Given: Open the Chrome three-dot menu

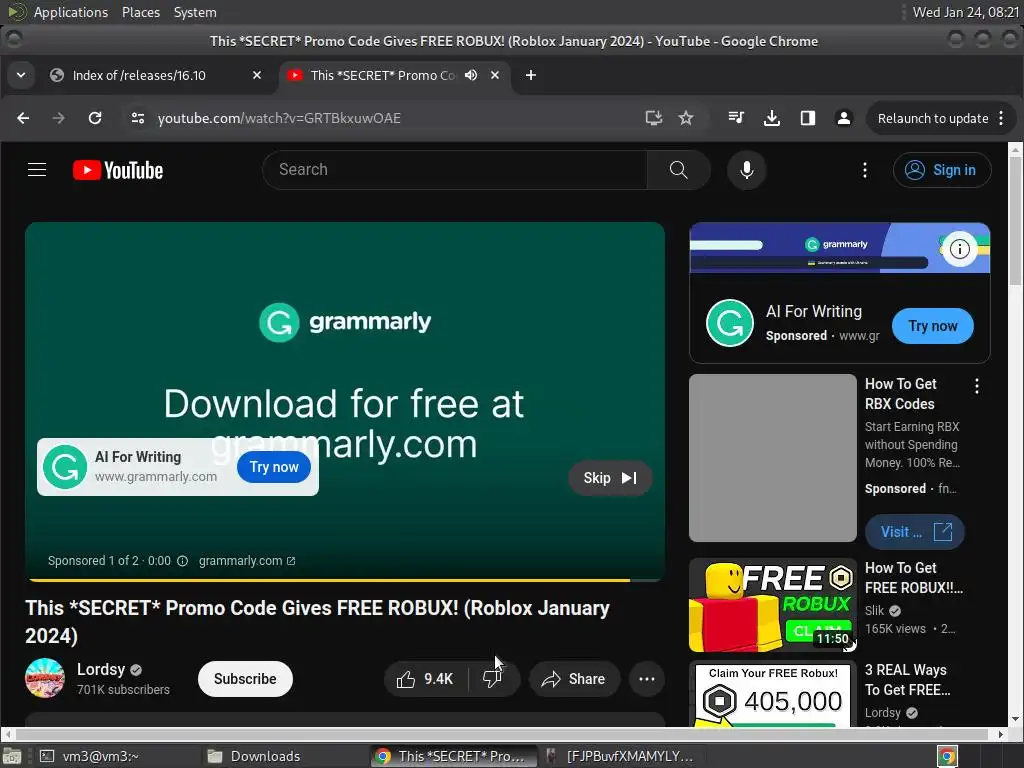Looking at the screenshot, I should click(x=1001, y=118).
